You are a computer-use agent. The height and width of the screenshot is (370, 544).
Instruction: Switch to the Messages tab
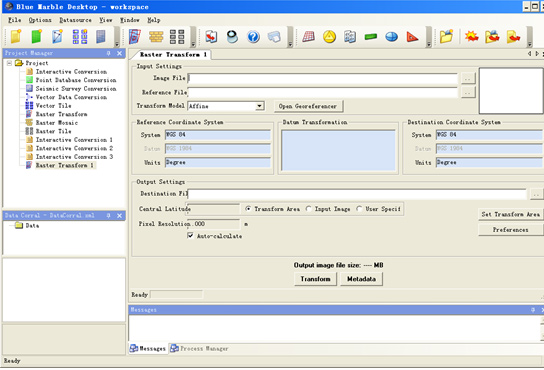click(x=148, y=348)
